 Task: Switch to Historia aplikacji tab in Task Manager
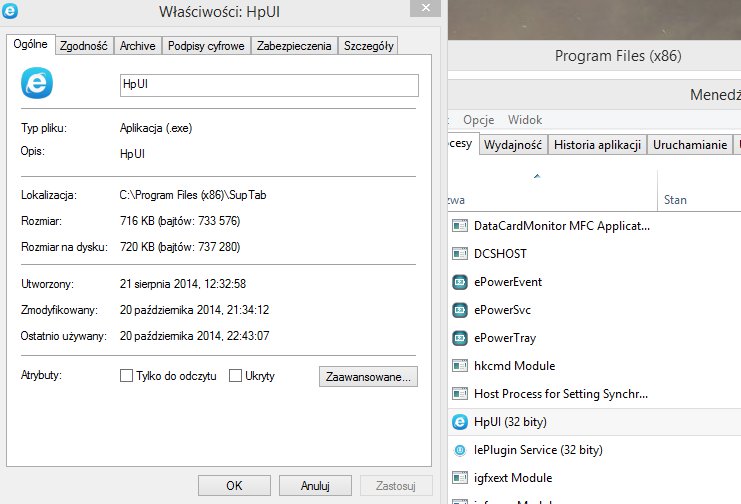(x=597, y=145)
